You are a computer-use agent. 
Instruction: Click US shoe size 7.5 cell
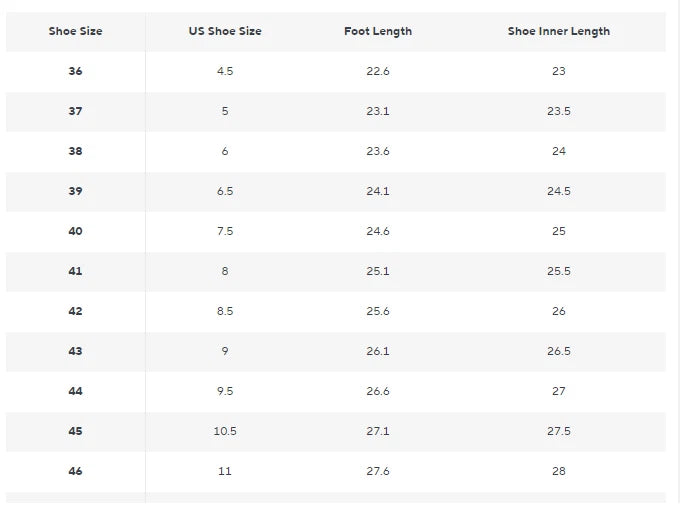click(x=225, y=231)
